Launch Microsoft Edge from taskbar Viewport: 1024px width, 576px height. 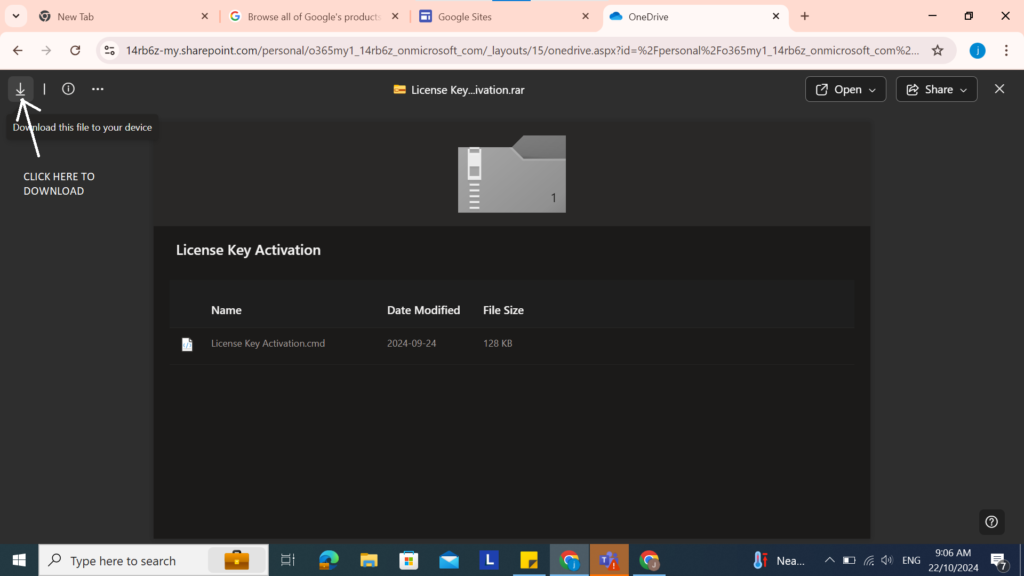coord(328,560)
